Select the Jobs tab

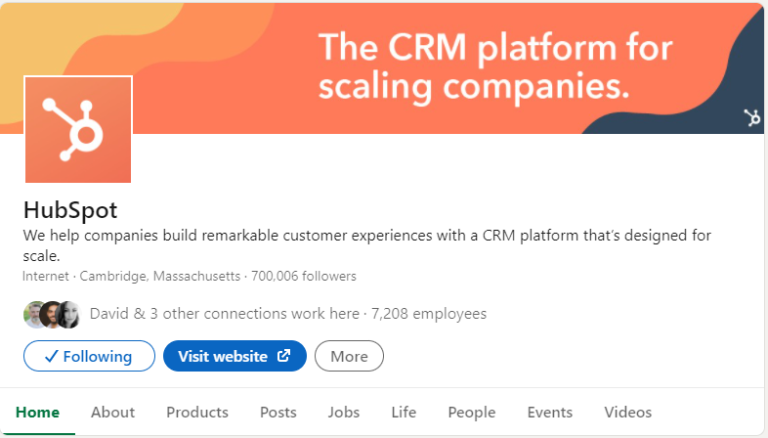(x=344, y=412)
